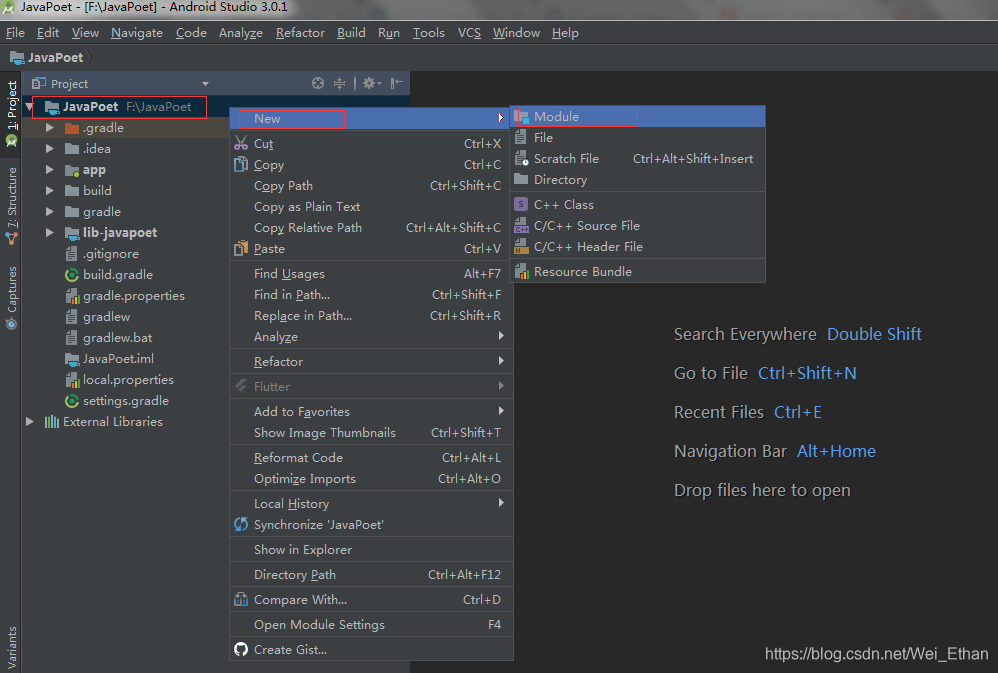Expand the app module node
Screen dimensions: 998x673
(50, 169)
